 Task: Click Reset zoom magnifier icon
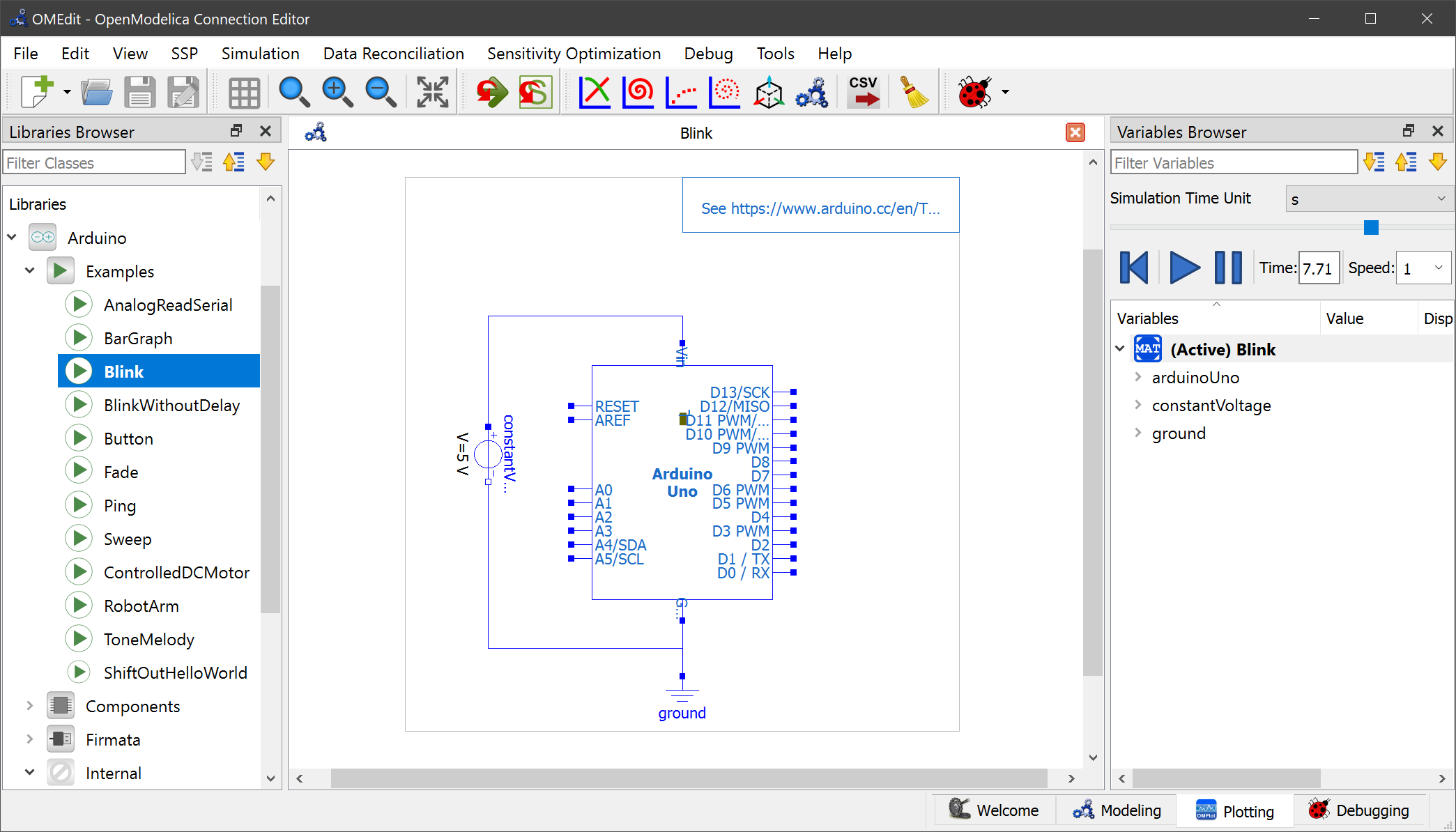click(x=293, y=91)
